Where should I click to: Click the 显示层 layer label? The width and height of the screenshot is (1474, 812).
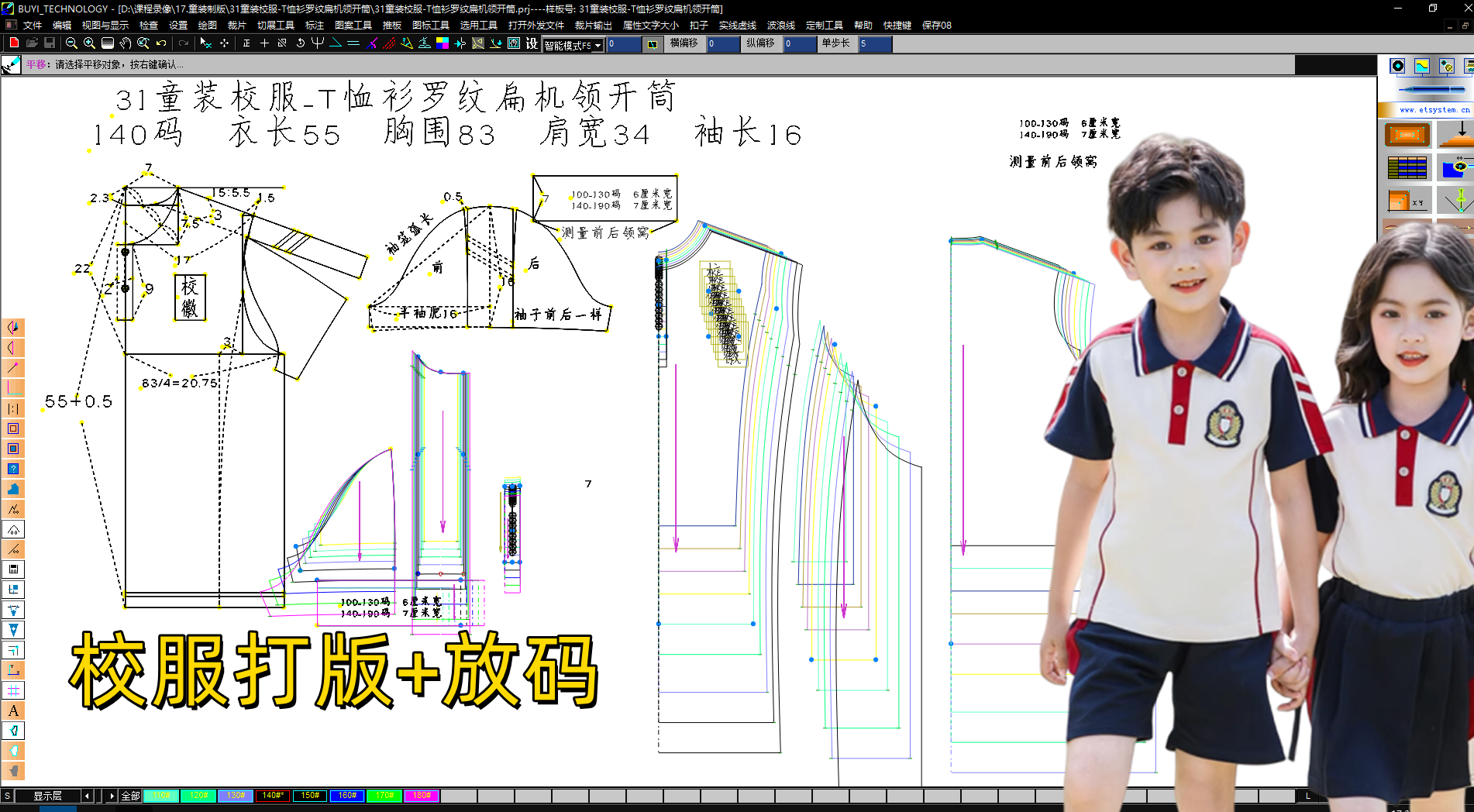tap(47, 796)
